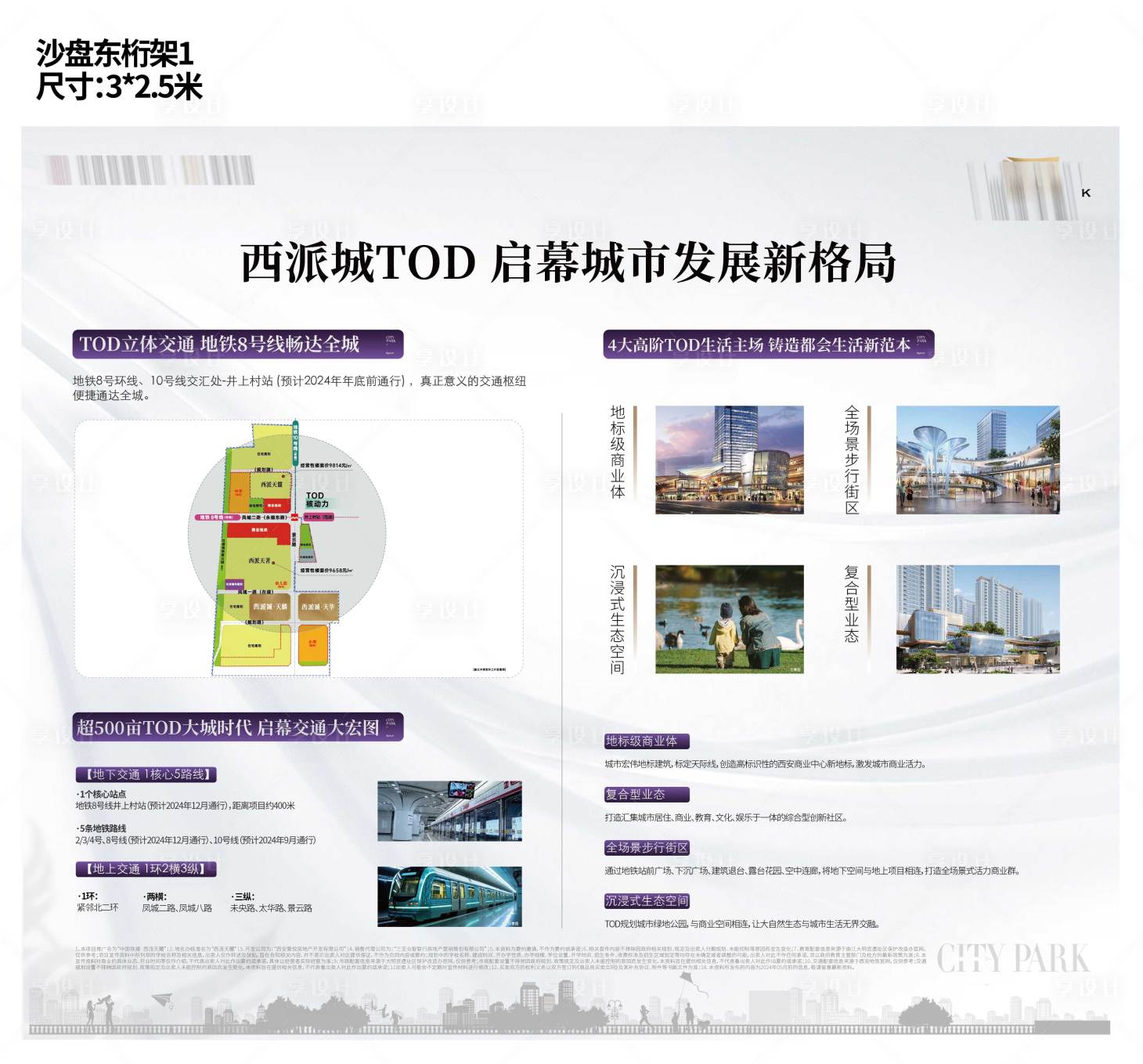
Task: Select description starting 打造汇集城市居住
Action: click(726, 817)
